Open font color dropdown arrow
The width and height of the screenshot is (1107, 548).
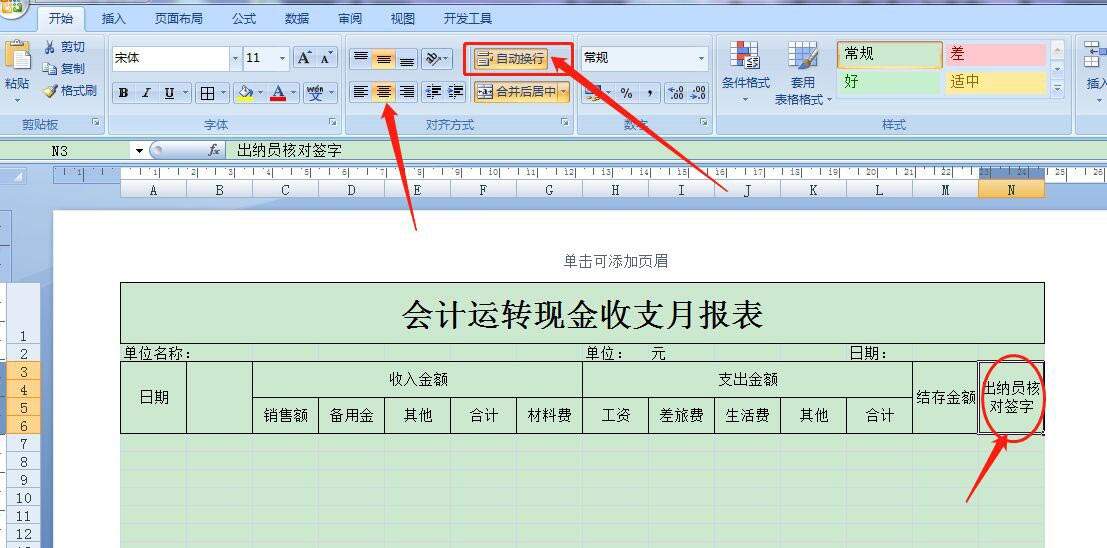coord(294,93)
